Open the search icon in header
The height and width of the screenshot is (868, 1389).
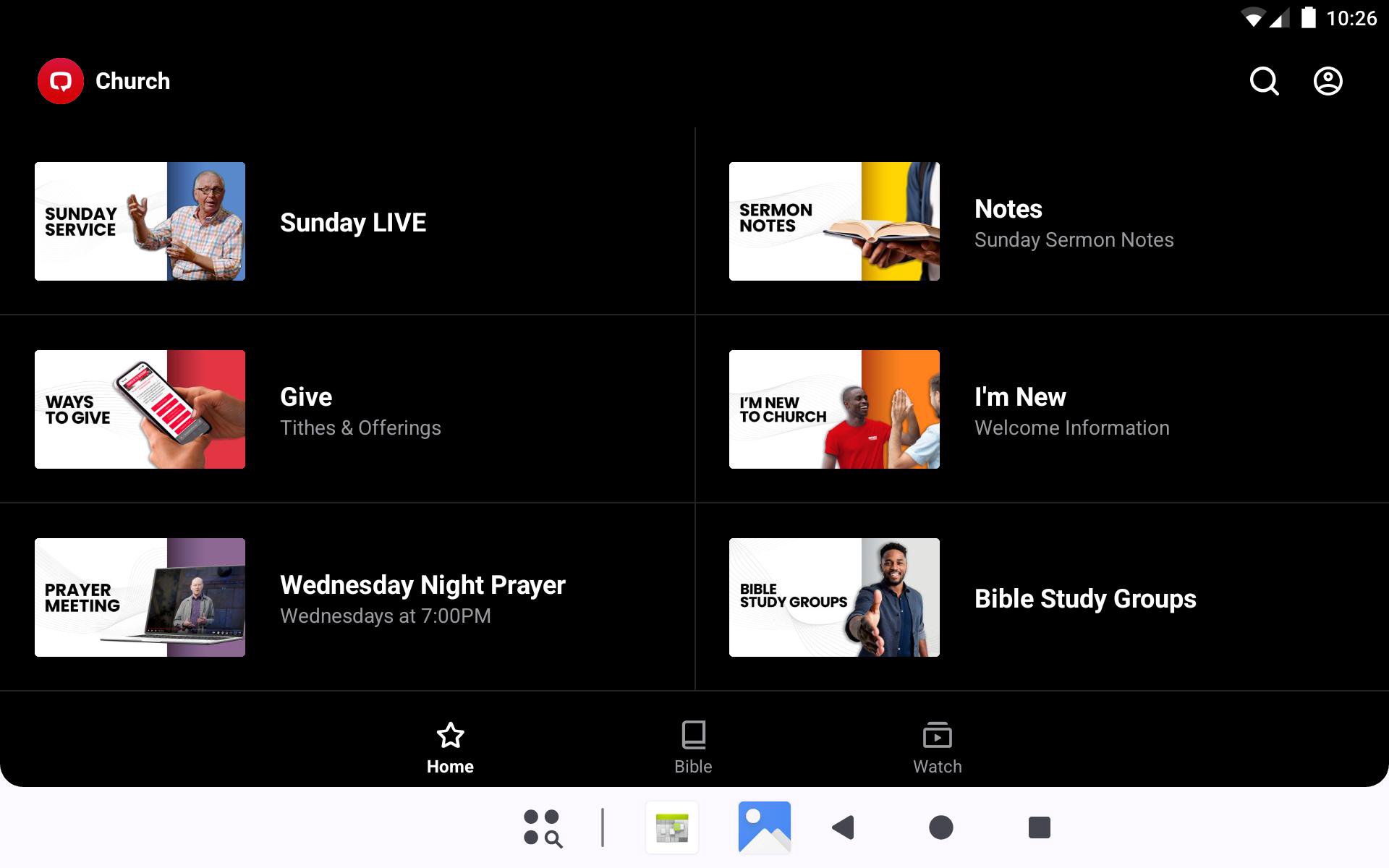coord(1264,81)
